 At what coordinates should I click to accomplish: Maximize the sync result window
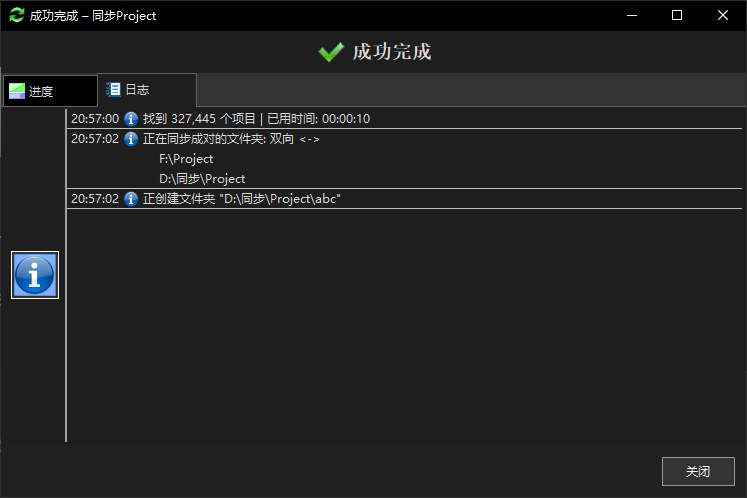click(x=677, y=15)
